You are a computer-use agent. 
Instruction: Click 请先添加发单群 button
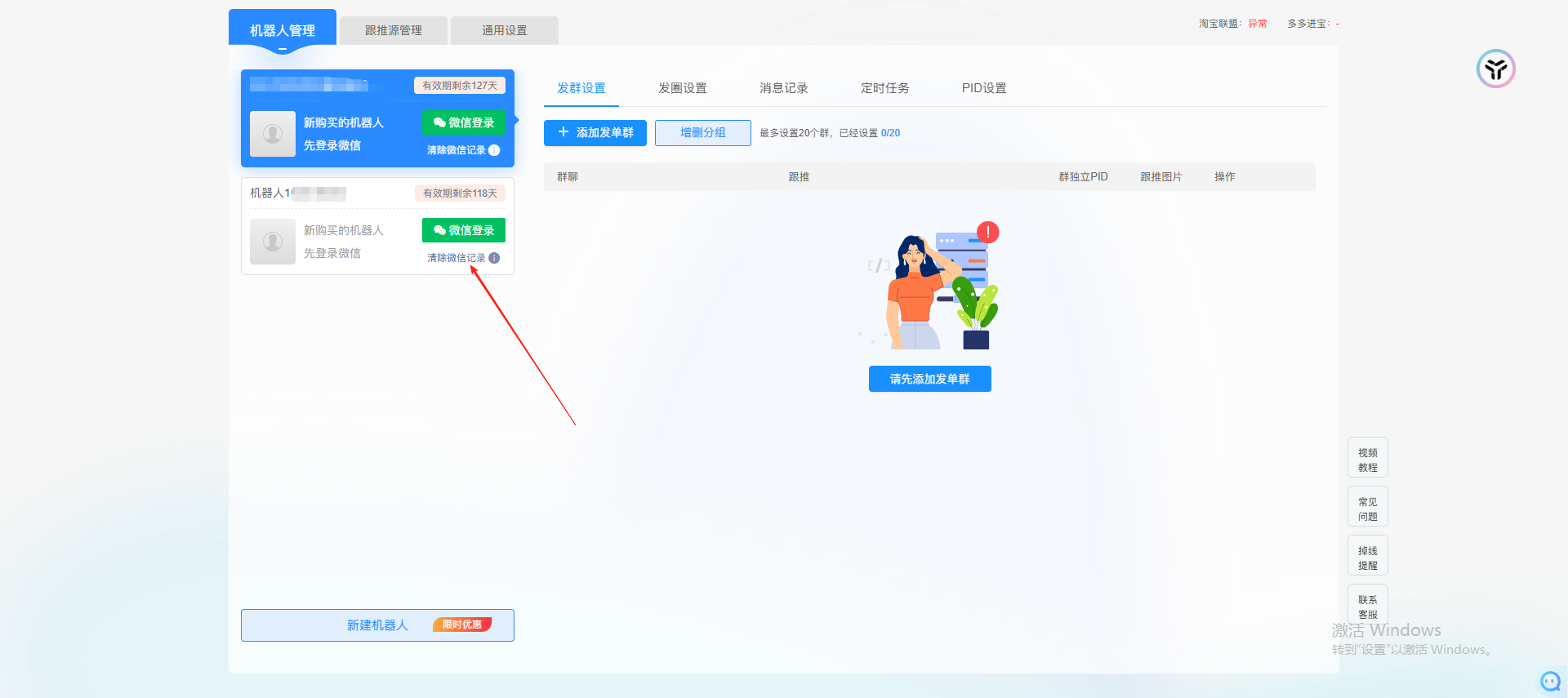click(x=929, y=379)
